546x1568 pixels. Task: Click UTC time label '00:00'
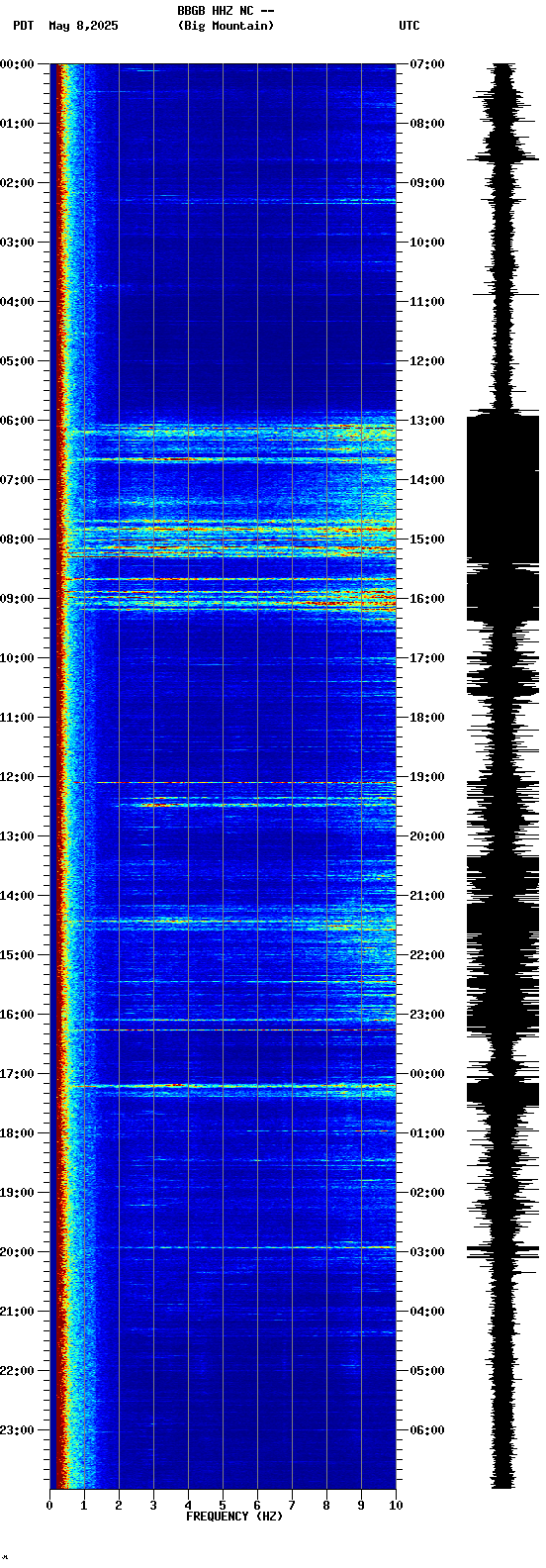427,1074
